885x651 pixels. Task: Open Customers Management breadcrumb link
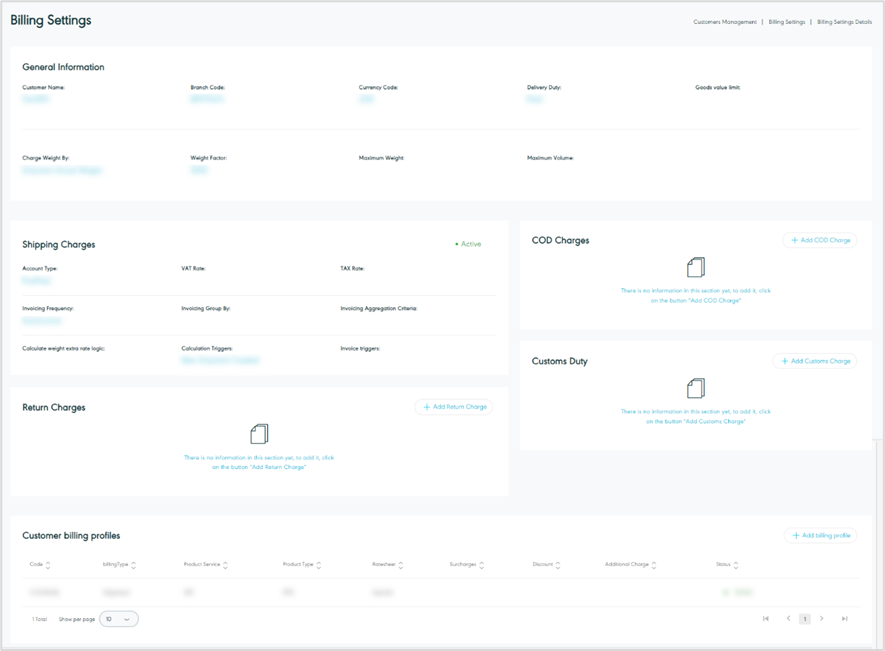pyautogui.click(x=724, y=22)
